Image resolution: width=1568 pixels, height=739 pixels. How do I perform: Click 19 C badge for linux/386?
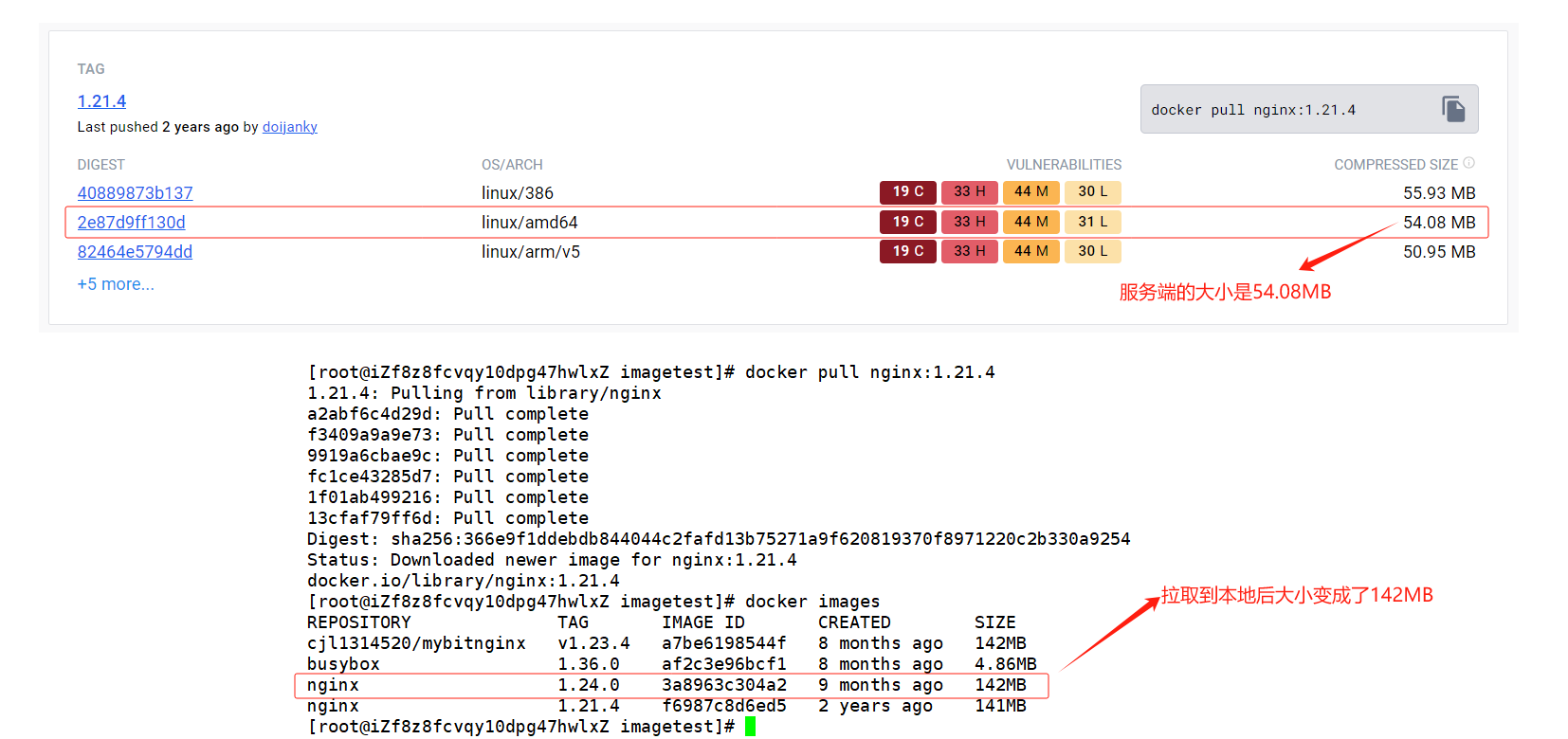[x=908, y=192]
